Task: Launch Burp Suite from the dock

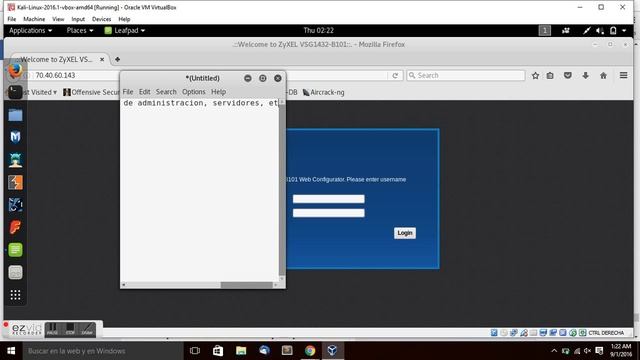Action: click(15, 182)
